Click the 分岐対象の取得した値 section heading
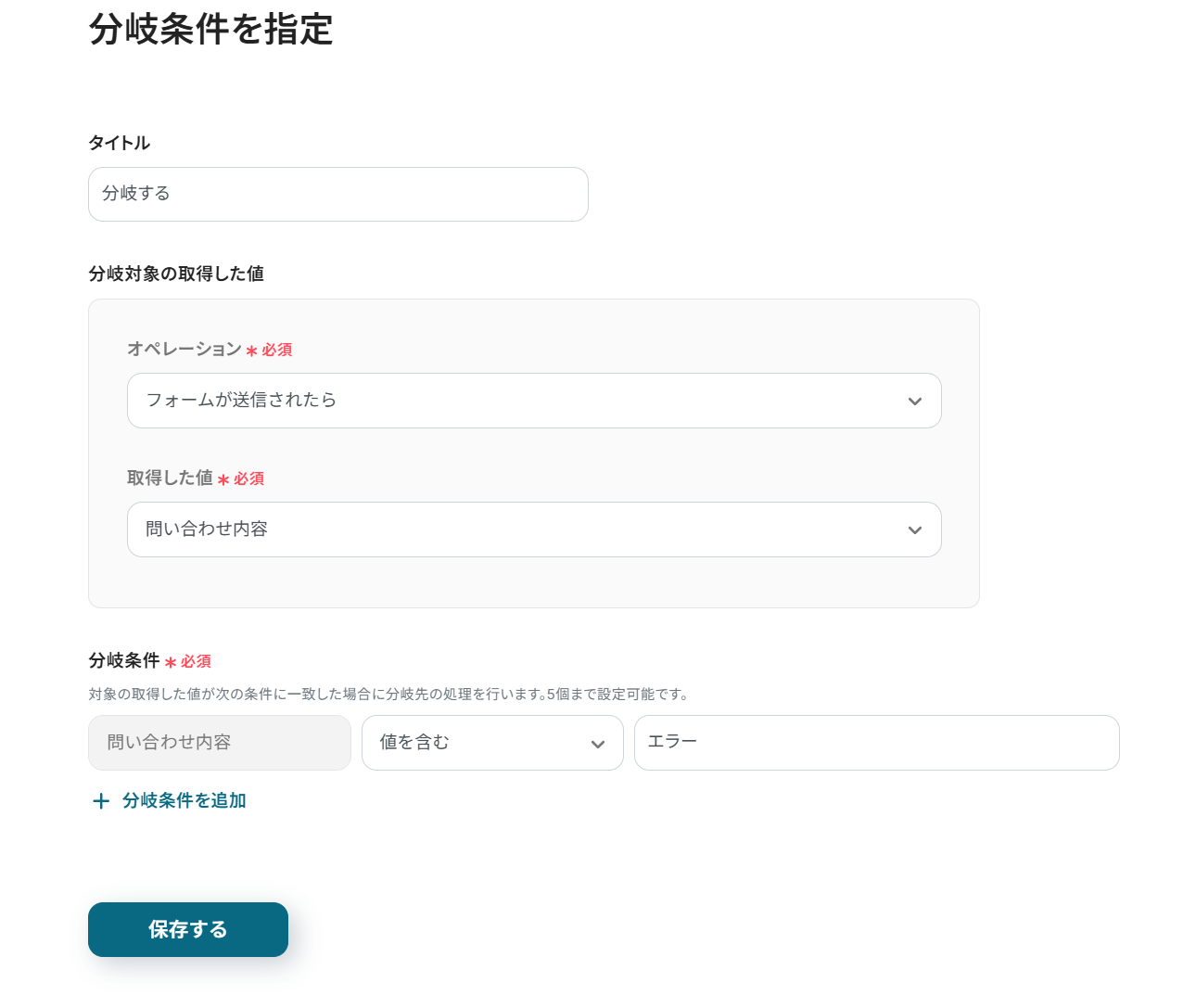The height and width of the screenshot is (1008, 1196). click(176, 274)
